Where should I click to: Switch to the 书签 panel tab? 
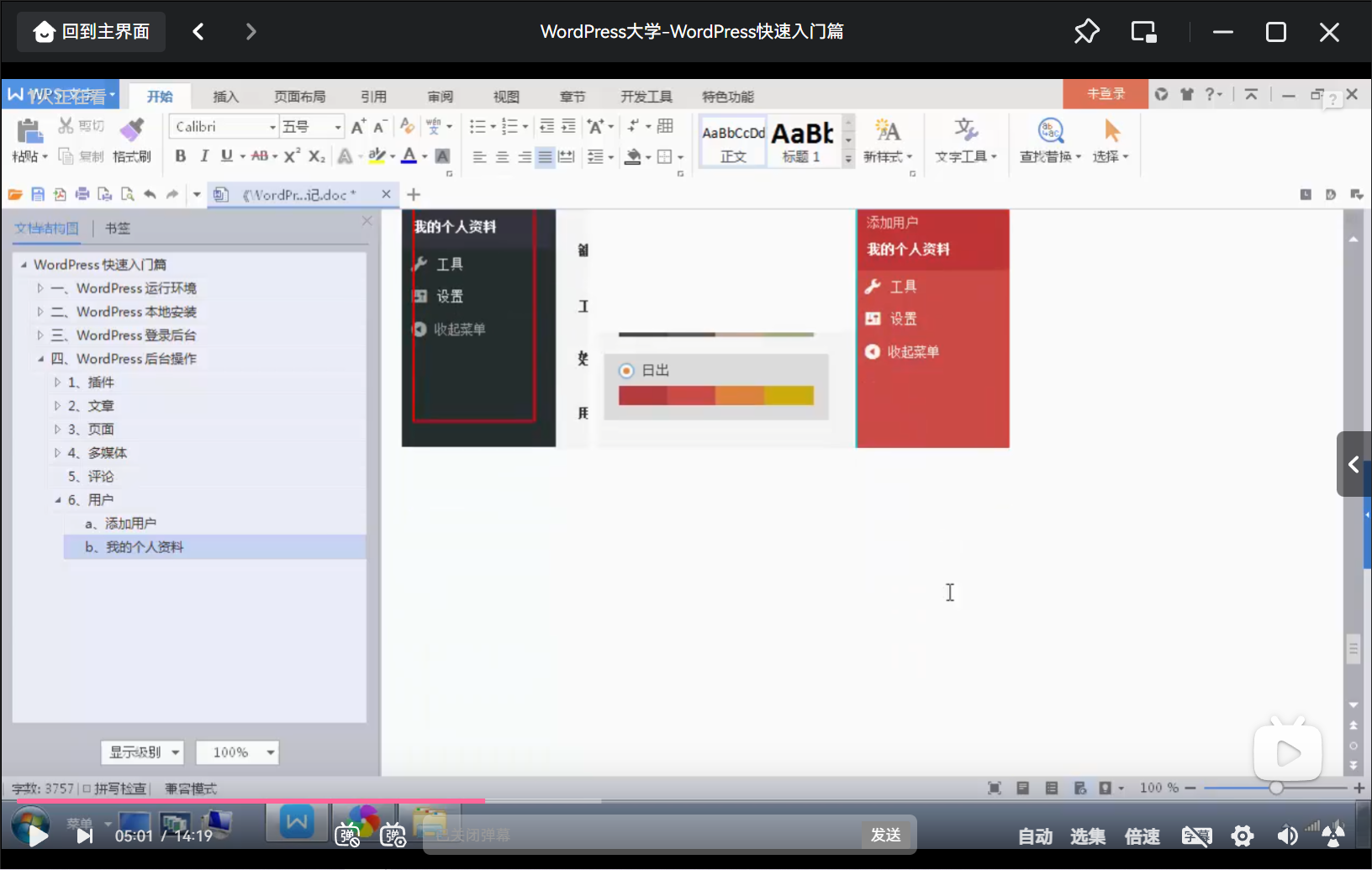click(118, 228)
